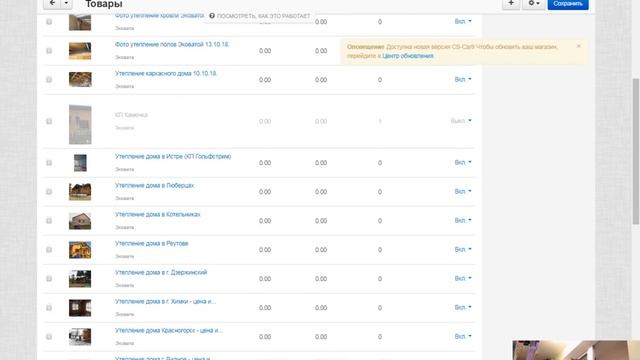Click thumbnail of Истре product
Image resolution: width=640 pixels, height=360 pixels.
(80, 163)
